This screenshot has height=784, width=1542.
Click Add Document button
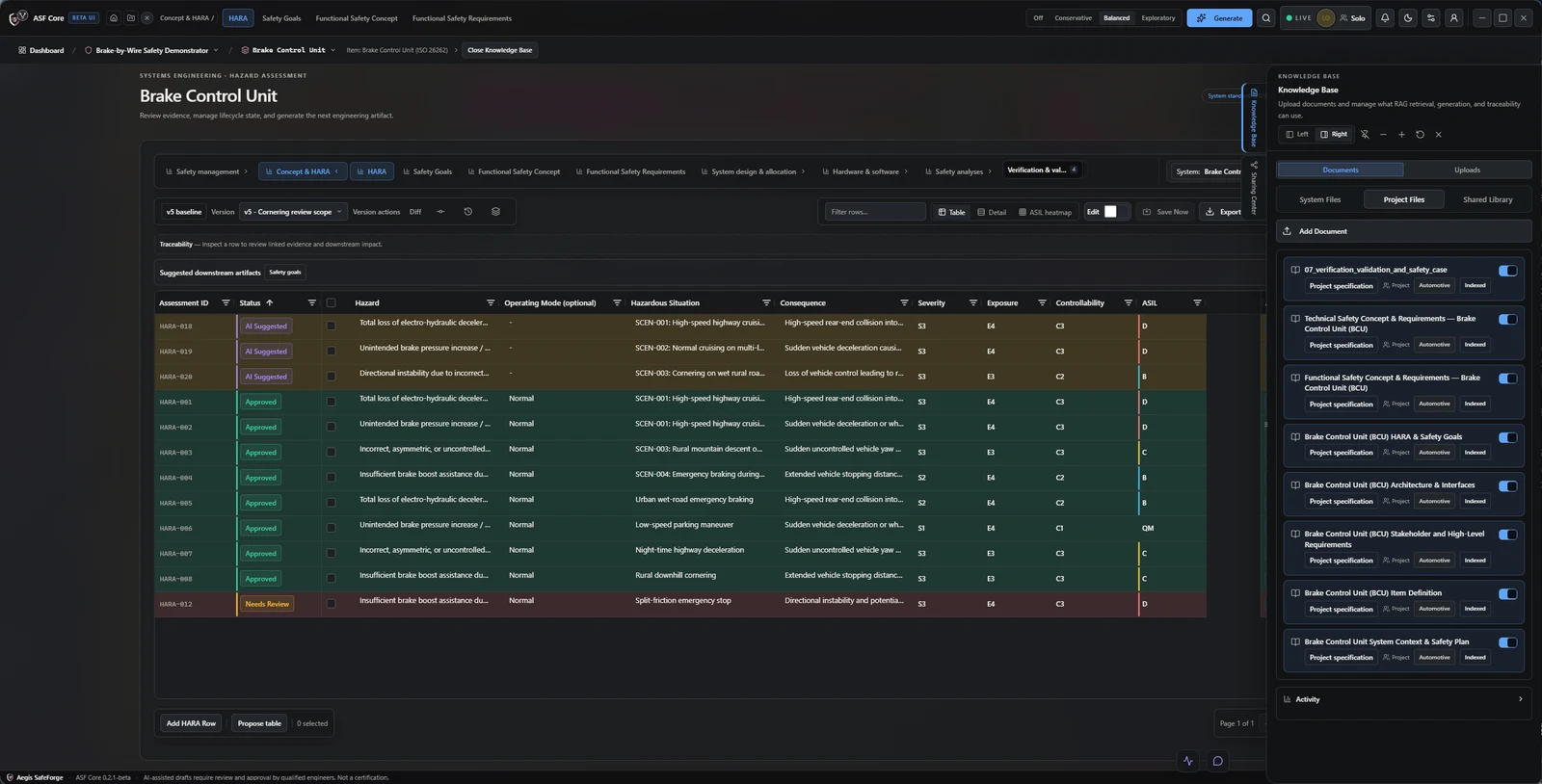pos(1403,231)
